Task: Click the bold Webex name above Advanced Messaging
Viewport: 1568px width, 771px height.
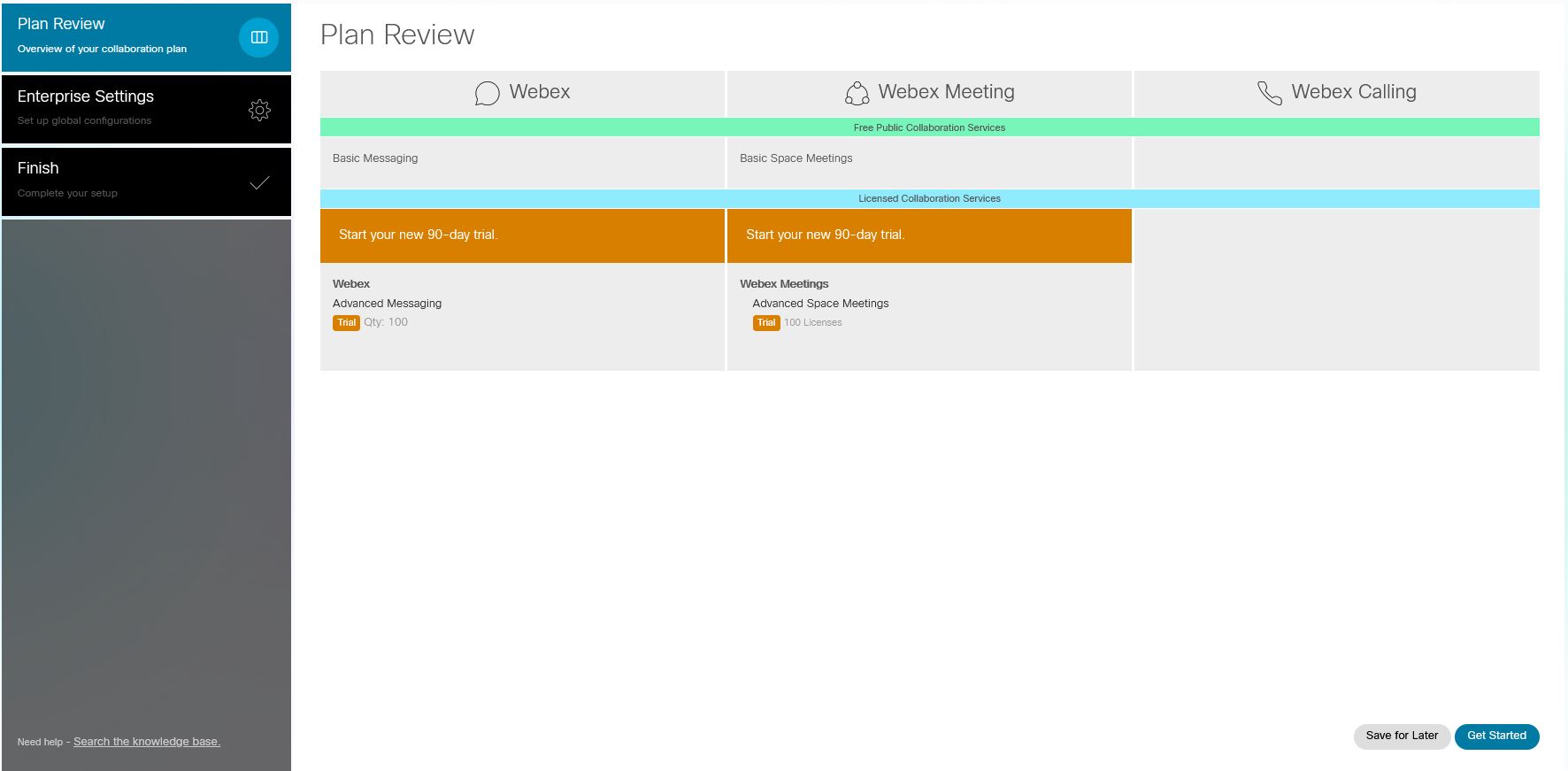Action: pyautogui.click(x=351, y=284)
